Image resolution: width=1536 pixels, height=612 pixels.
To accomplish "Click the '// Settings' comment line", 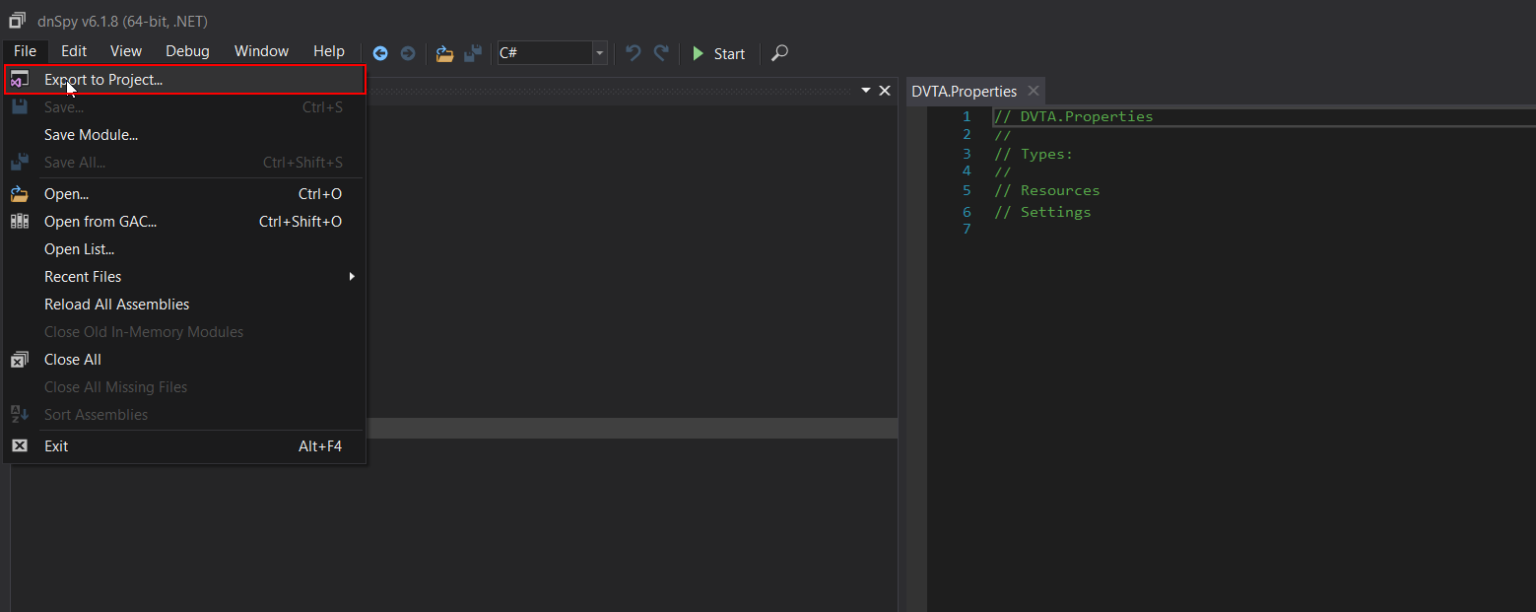I will click(x=1043, y=212).
